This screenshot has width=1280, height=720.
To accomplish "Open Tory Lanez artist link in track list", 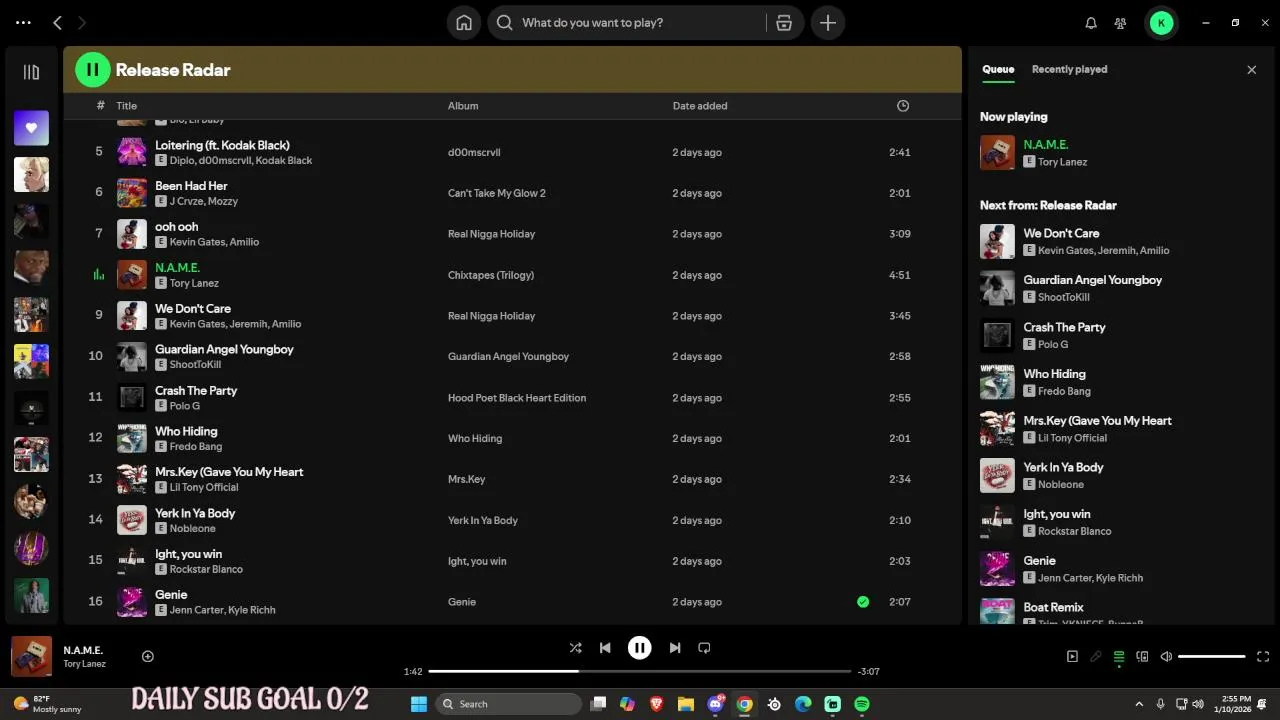I will pyautogui.click(x=194, y=283).
